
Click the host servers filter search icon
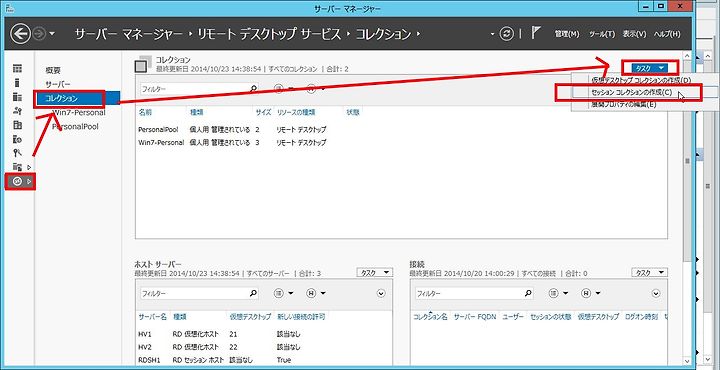(x=253, y=293)
